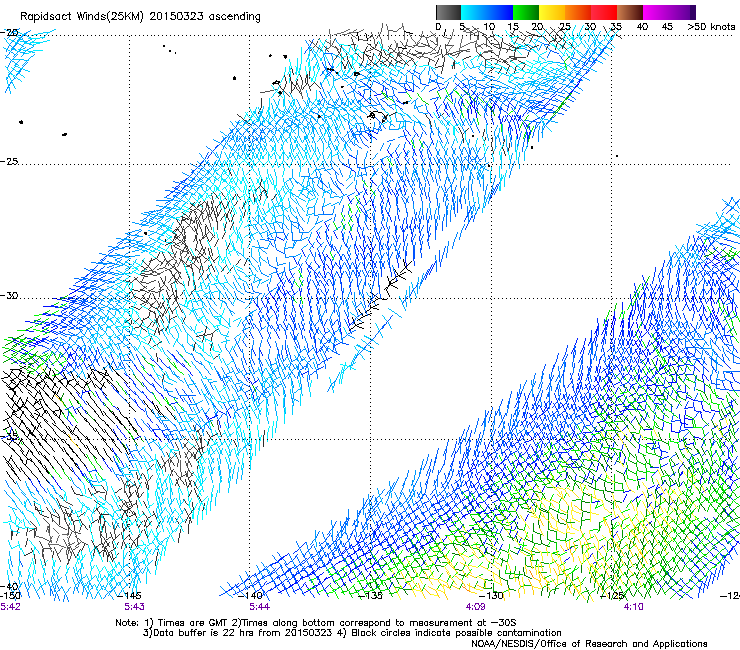
Task: Click the longitude label '-145'
Action: click(129, 595)
